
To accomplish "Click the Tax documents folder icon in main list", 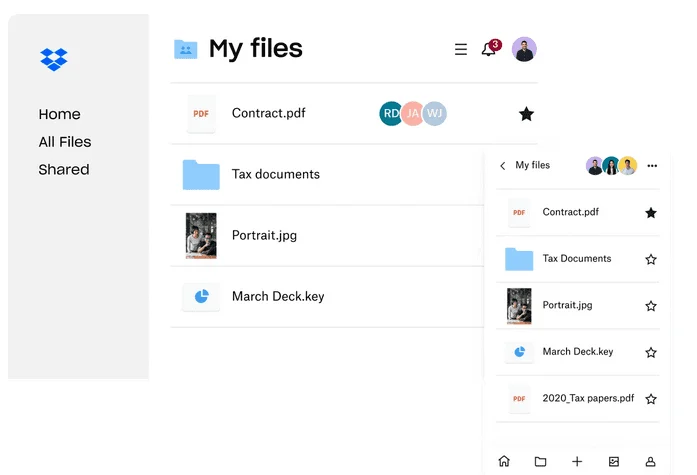I will pyautogui.click(x=201, y=175).
